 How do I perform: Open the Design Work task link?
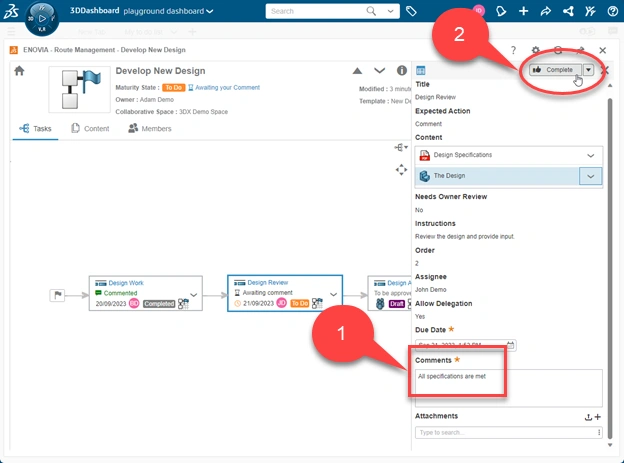point(126,283)
